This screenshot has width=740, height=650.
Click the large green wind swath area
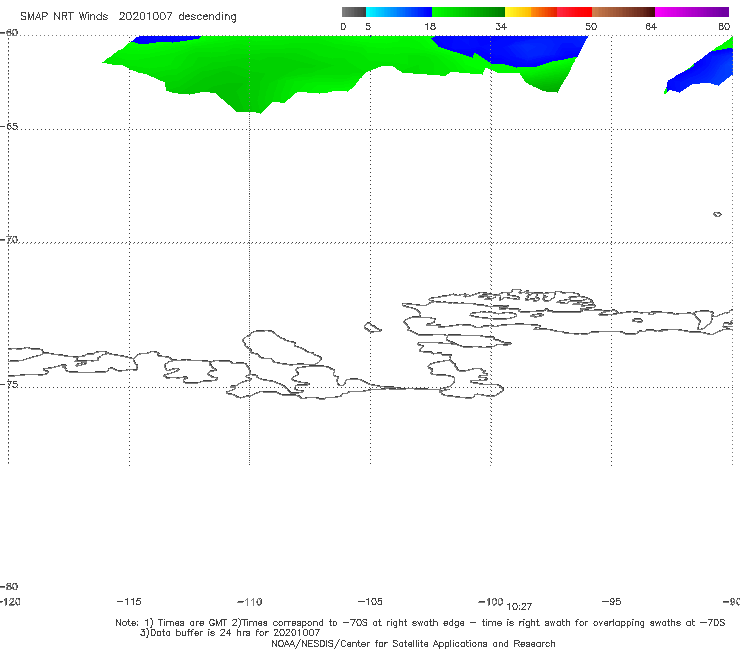click(x=283, y=66)
